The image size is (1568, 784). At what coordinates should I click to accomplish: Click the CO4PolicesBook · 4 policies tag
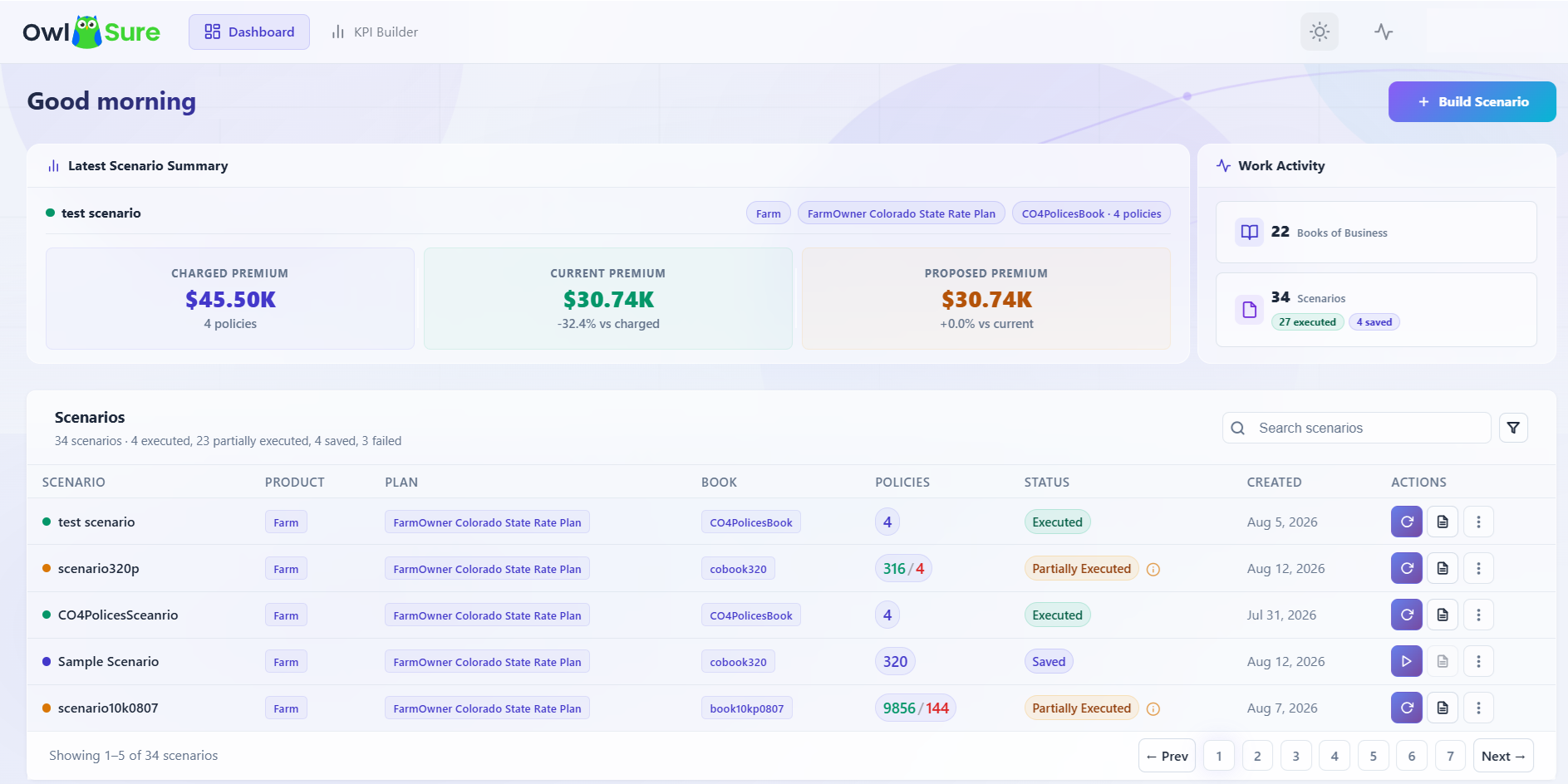click(1091, 213)
